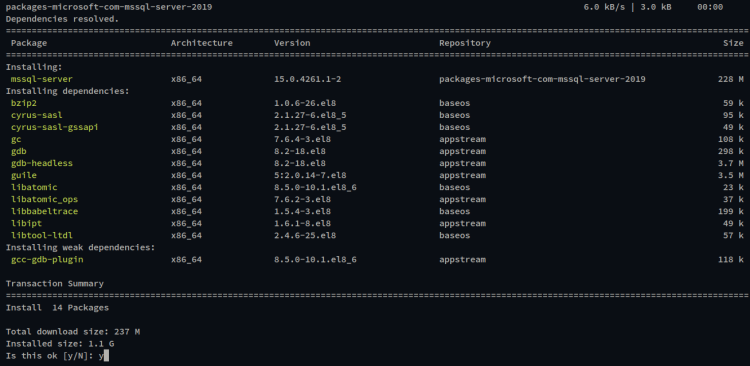Click the Dependencies resolved. line

[62, 19]
